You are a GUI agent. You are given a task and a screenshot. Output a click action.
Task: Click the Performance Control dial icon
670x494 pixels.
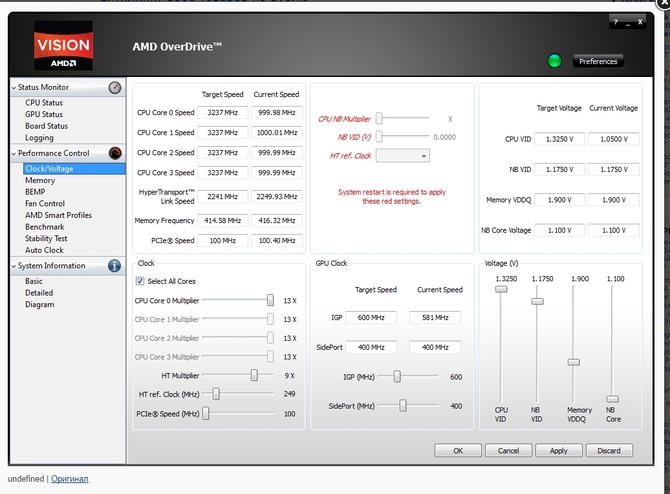pos(115,153)
